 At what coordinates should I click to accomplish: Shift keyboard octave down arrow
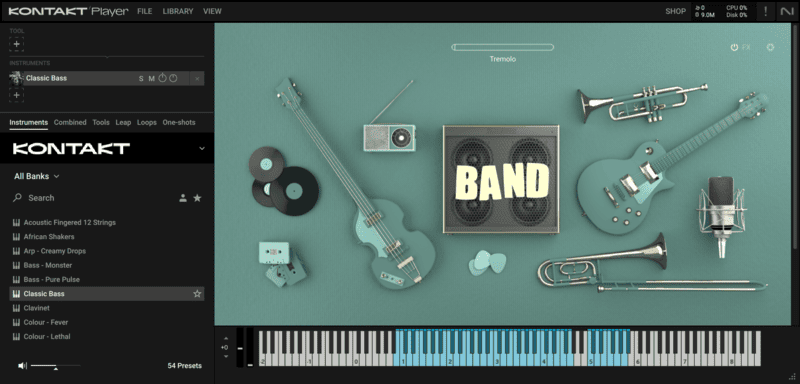click(225, 356)
